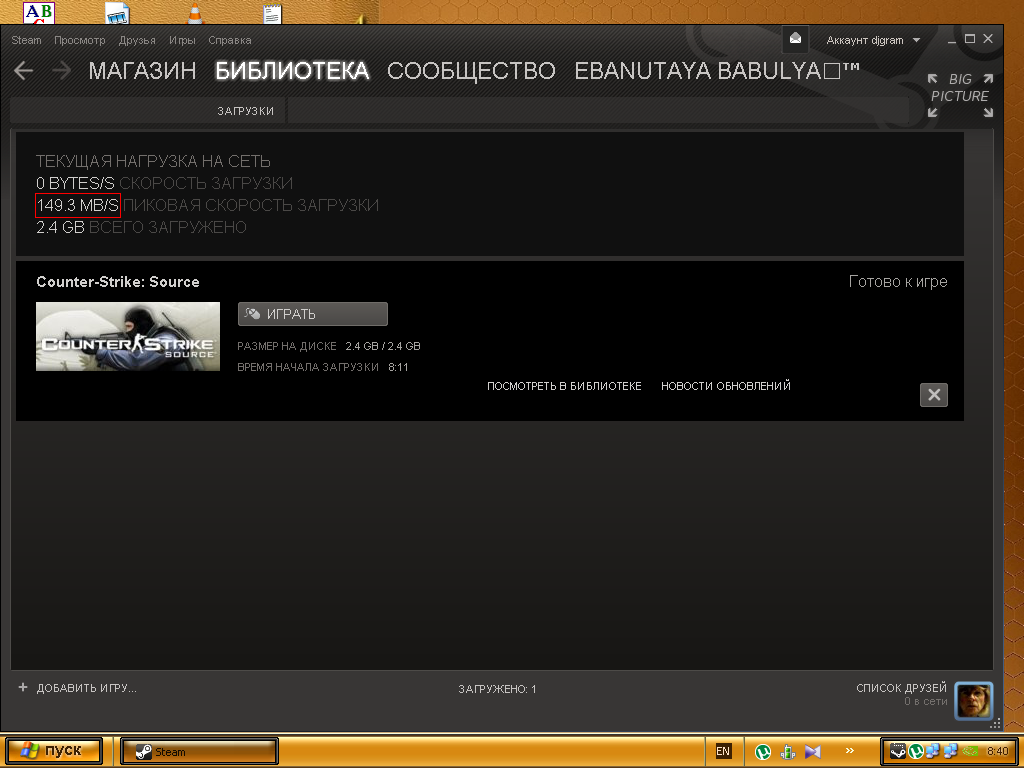Go to the БИБЛИОТЕКА section

tap(293, 71)
